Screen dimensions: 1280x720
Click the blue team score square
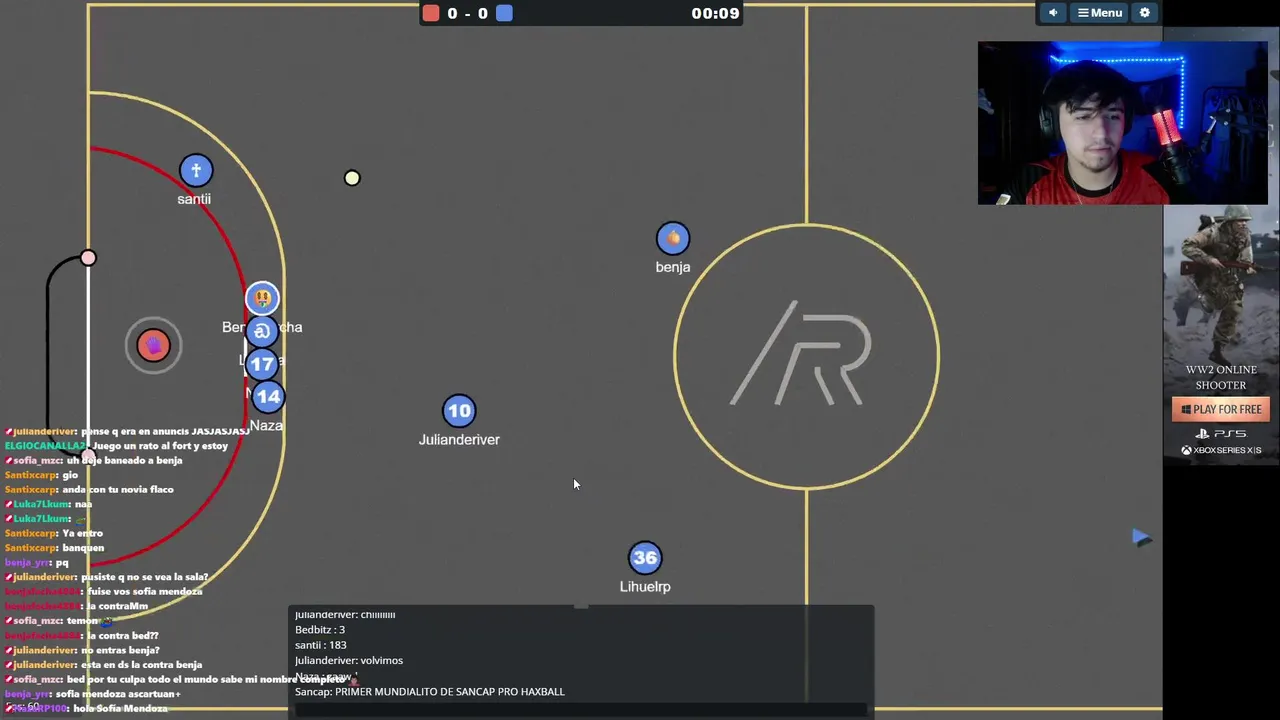[x=505, y=13]
